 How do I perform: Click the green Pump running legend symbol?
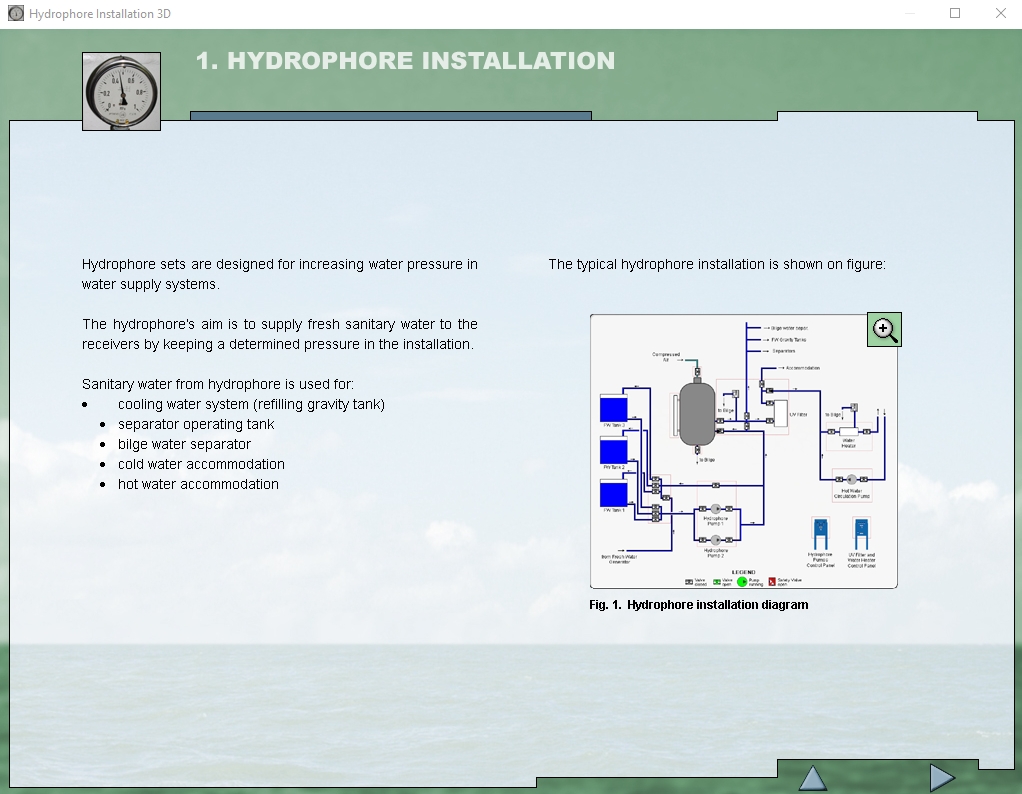coord(742,581)
